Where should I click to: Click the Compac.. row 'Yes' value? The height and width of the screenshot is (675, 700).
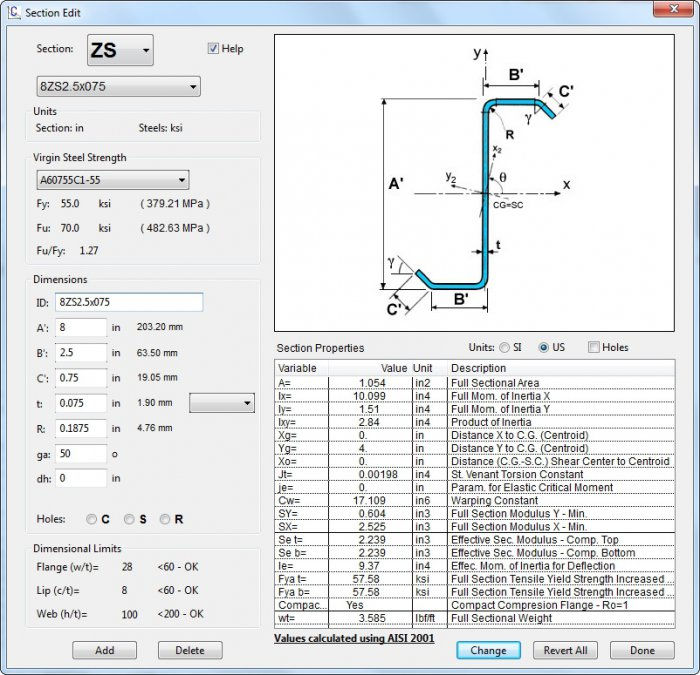354,605
